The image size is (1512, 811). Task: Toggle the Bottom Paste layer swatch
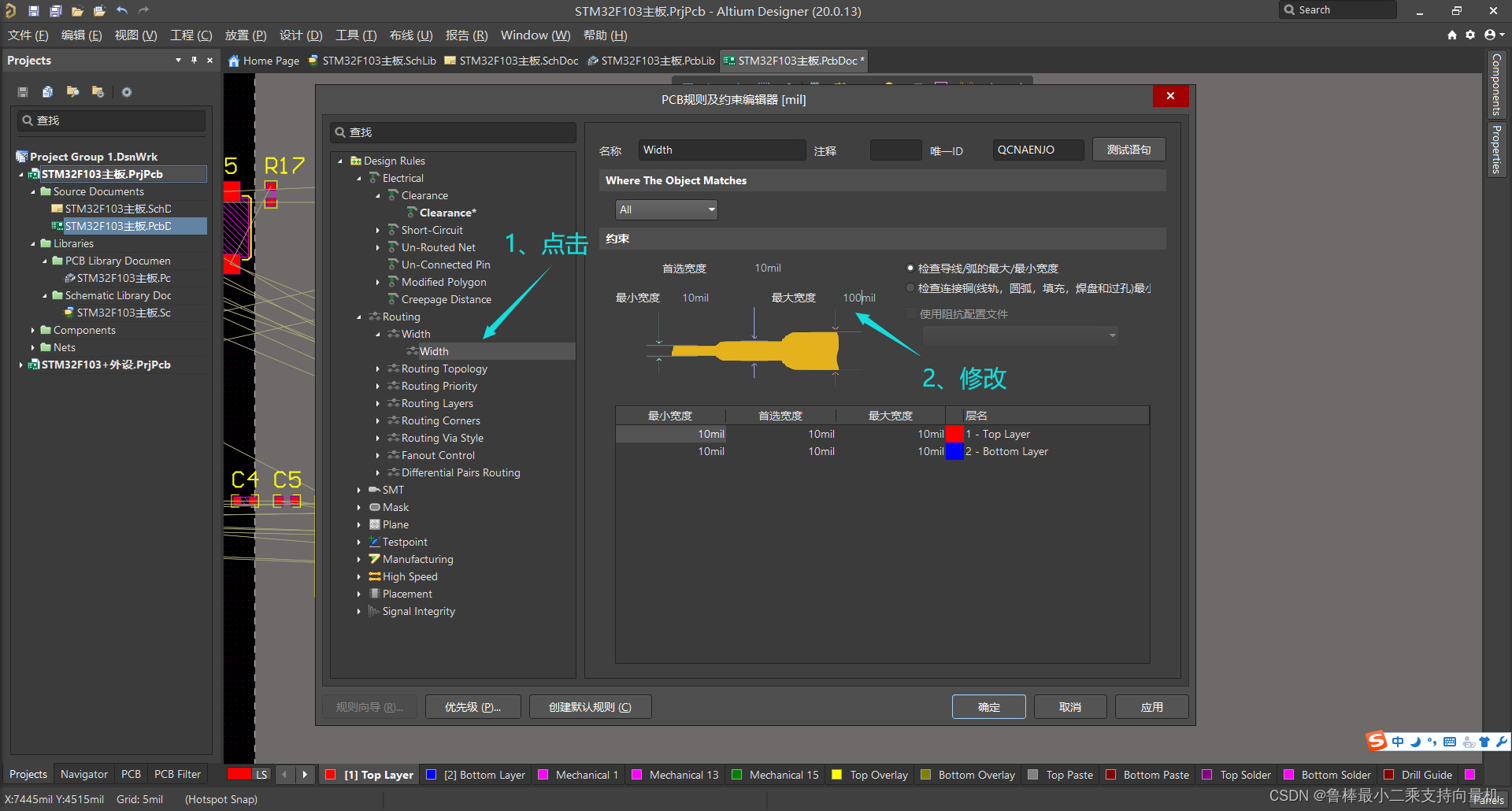tap(1110, 775)
